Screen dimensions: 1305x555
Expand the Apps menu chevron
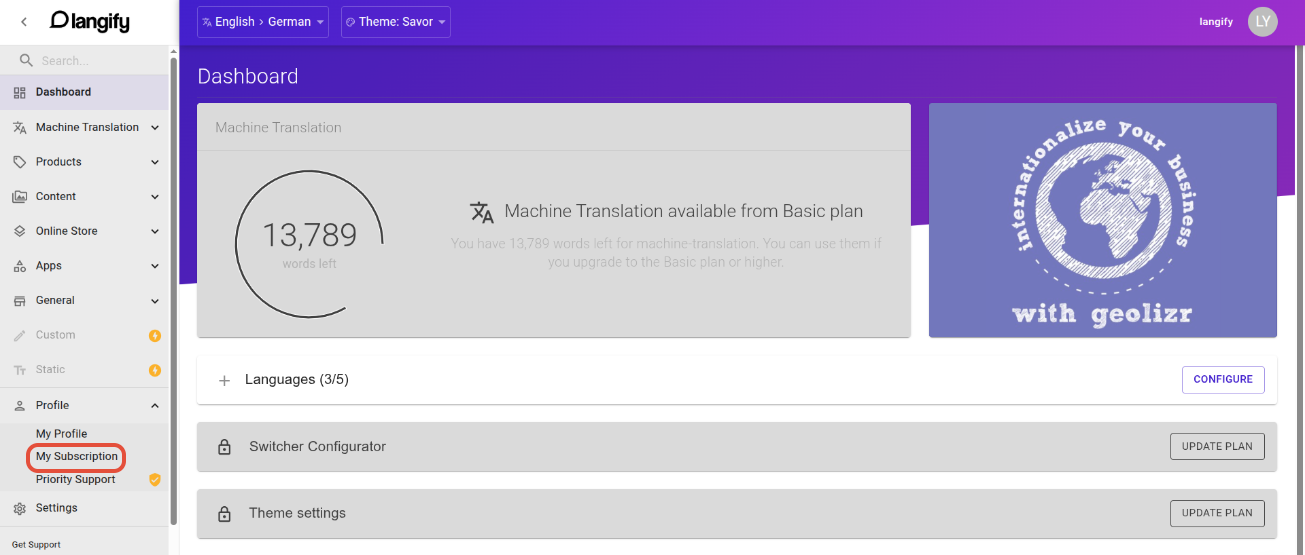coord(155,266)
